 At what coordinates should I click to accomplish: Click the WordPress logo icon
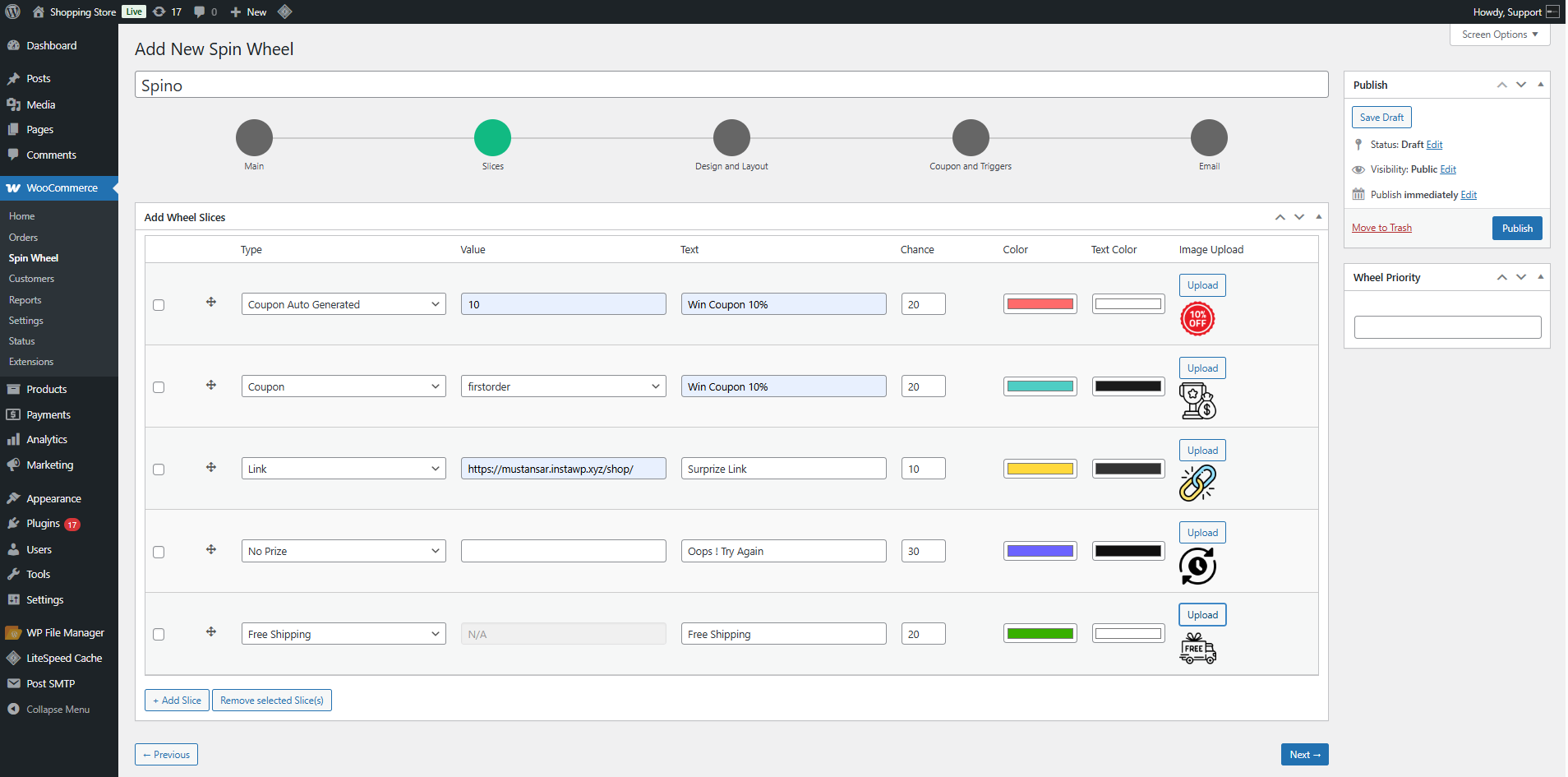coord(13,12)
